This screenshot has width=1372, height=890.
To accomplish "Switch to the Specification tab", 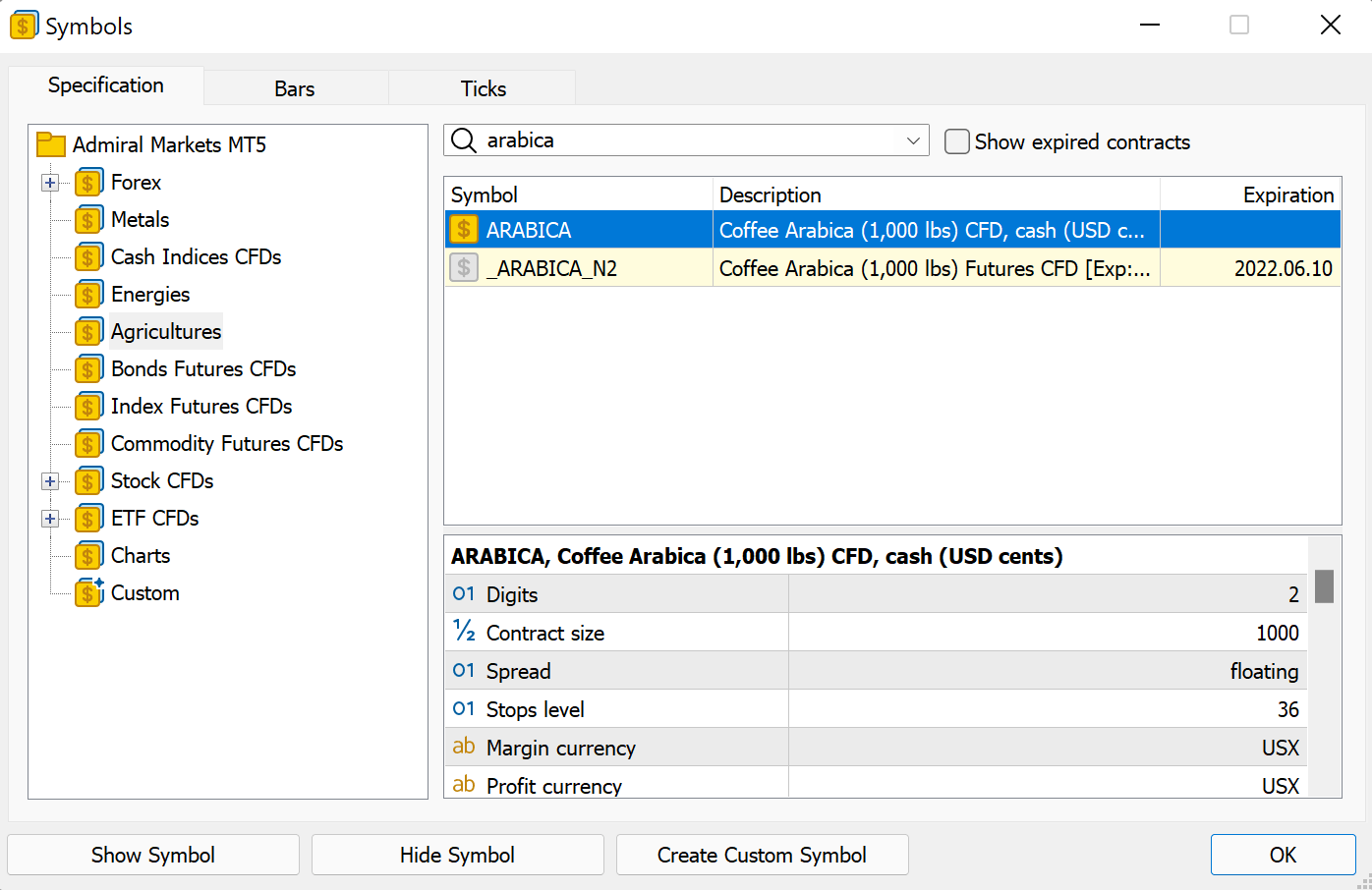I will pos(106,85).
